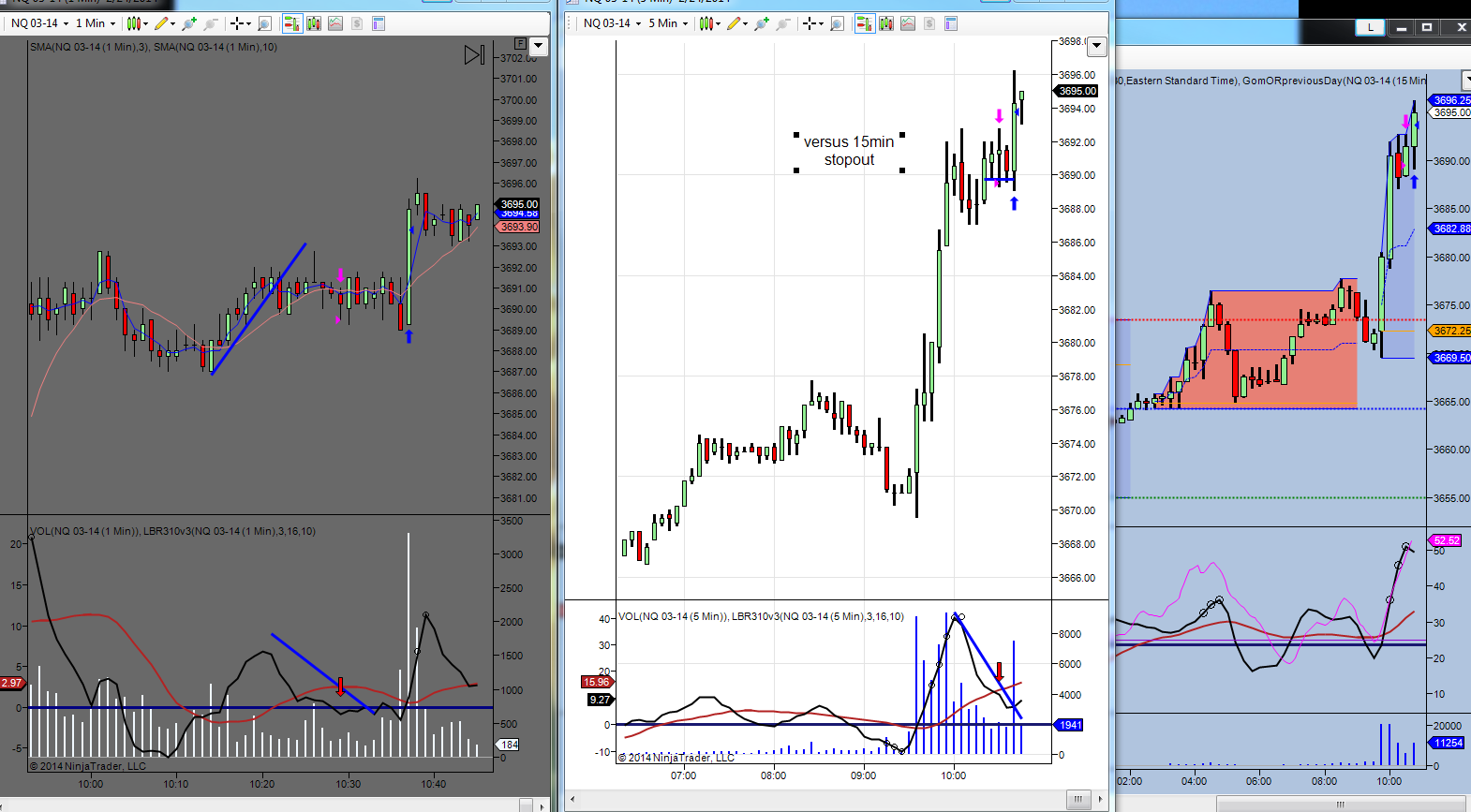Open Indicators icon in 5 Min chart

[908, 23]
